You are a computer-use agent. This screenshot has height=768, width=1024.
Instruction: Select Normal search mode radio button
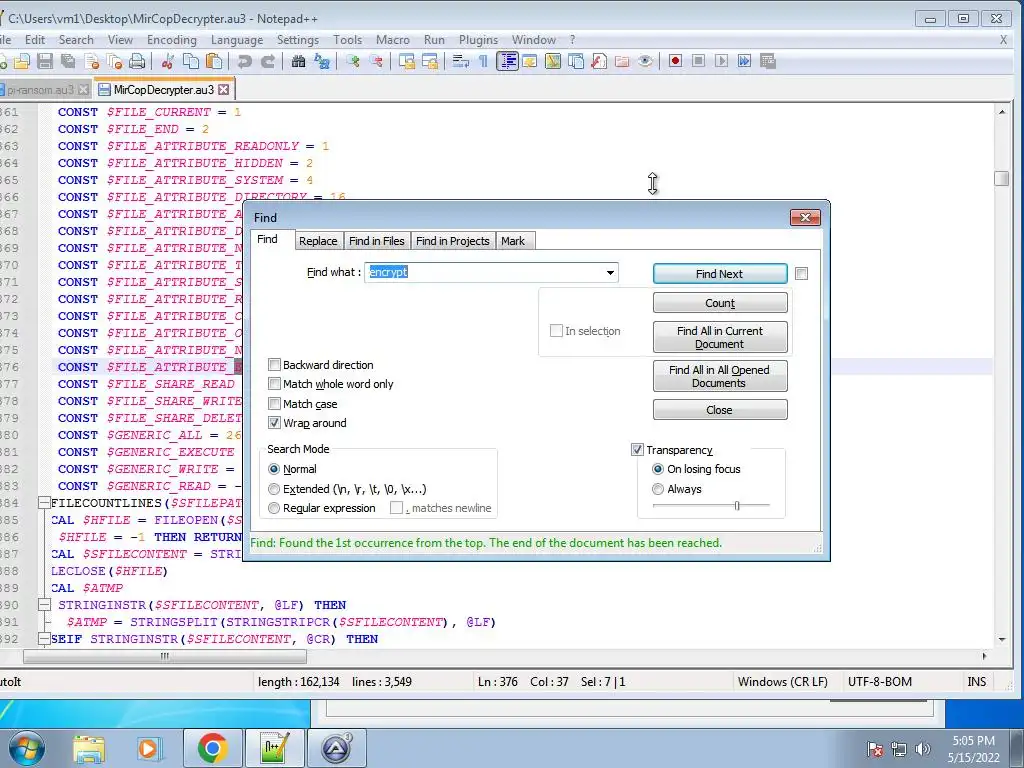tap(274, 469)
